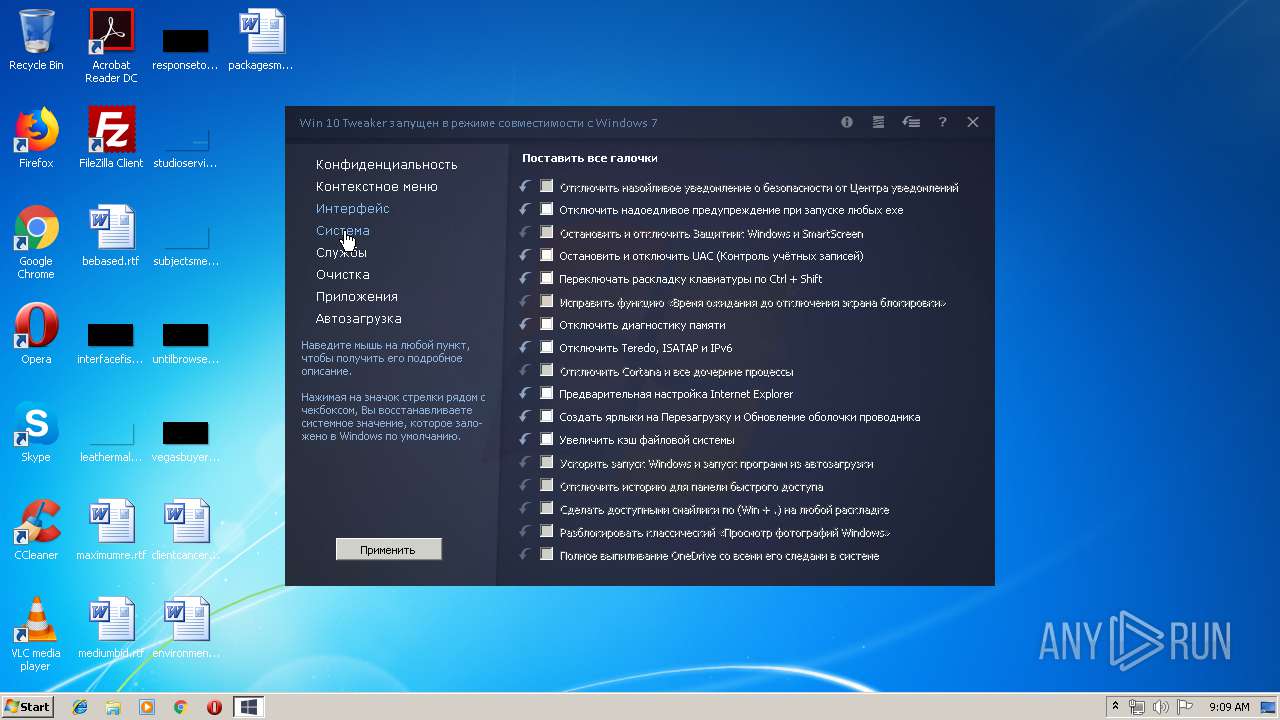Open the Контекстное меню section
Screen dimensions: 1280x720
(x=376, y=187)
